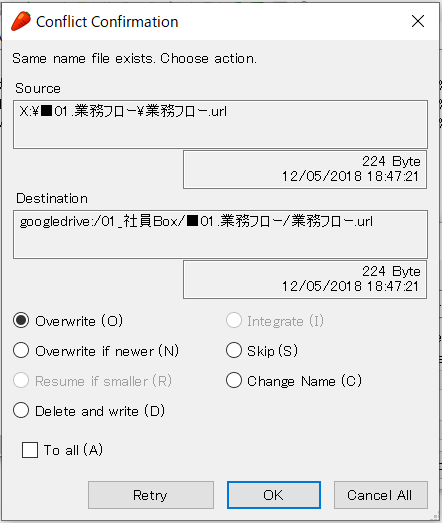Click the Conflict Confirmation title text

[x=107, y=22]
